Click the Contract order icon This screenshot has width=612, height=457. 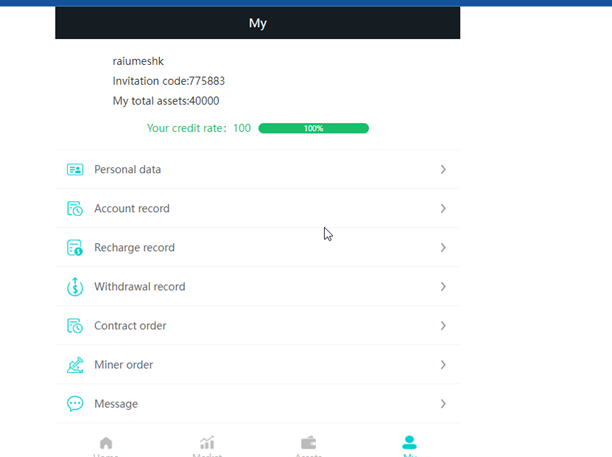(75, 326)
